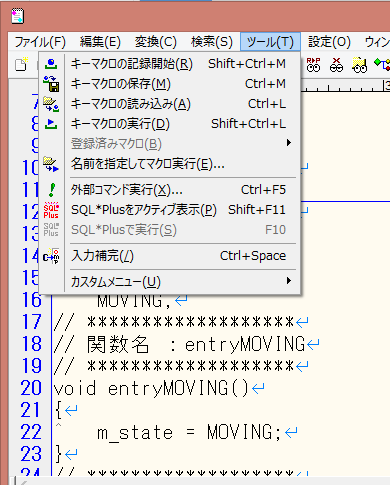Click the grep folder binoculars toolbar icon
Screen dimensions: 390x485
359,65
